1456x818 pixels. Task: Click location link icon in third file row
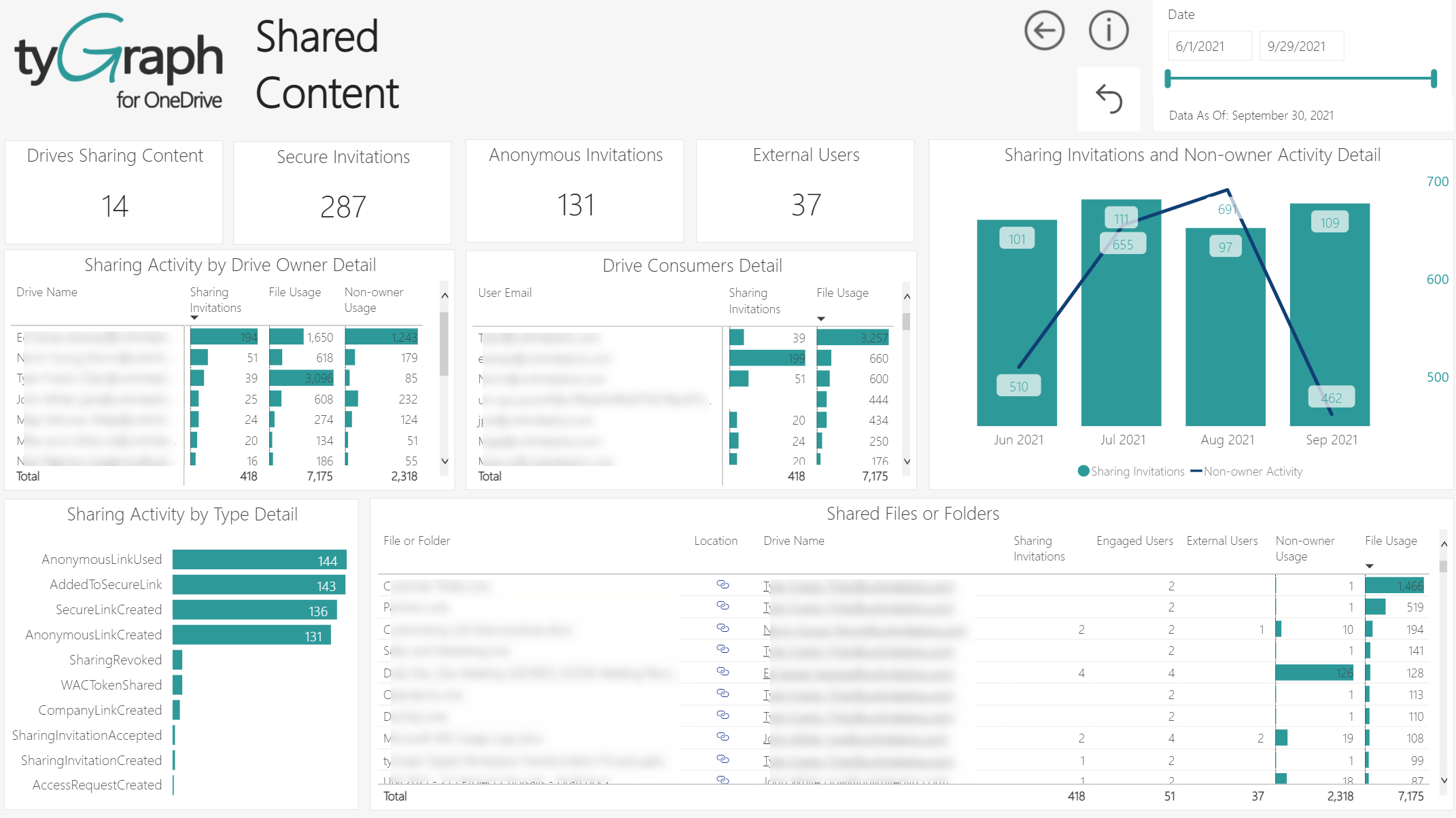click(723, 628)
